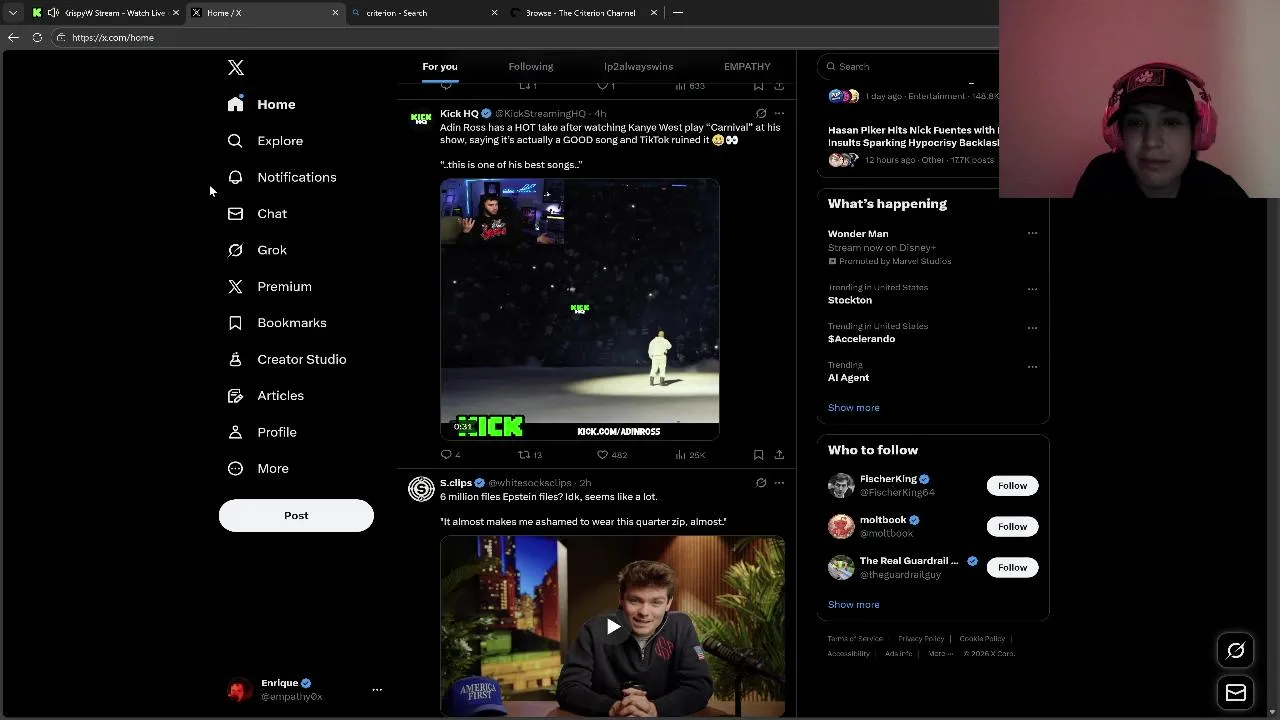Screen dimensions: 1280x720
Task: Open the floating messages button
Action: [x=1236, y=693]
